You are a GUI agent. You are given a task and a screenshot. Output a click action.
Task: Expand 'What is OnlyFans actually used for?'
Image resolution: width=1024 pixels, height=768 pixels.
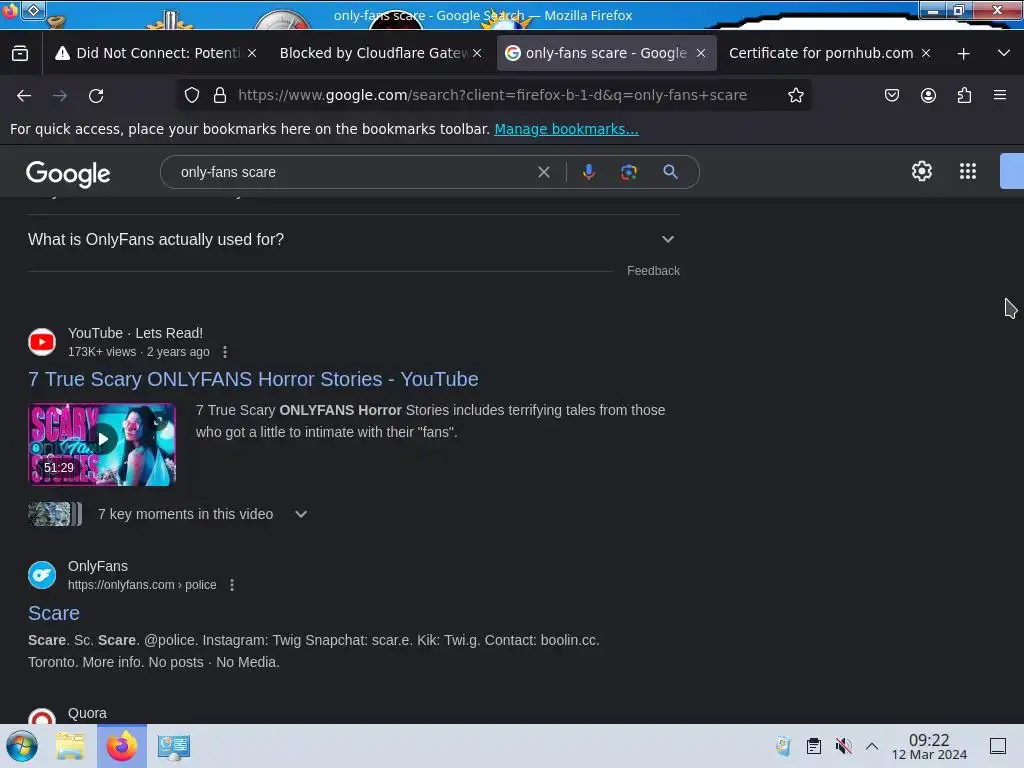(x=353, y=240)
